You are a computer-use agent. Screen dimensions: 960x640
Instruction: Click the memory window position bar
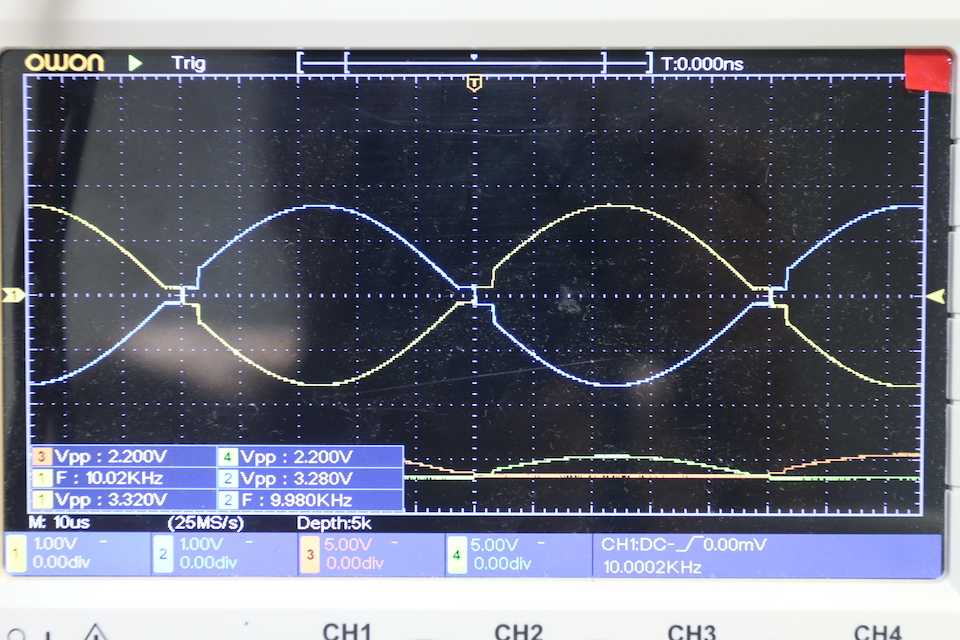[475, 62]
